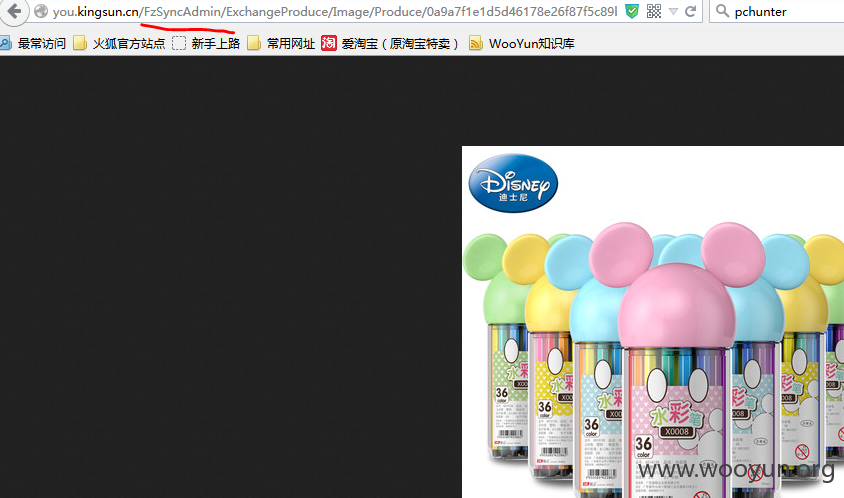Click the green shield security icon
Screen dimensions: 844x498
632,11
